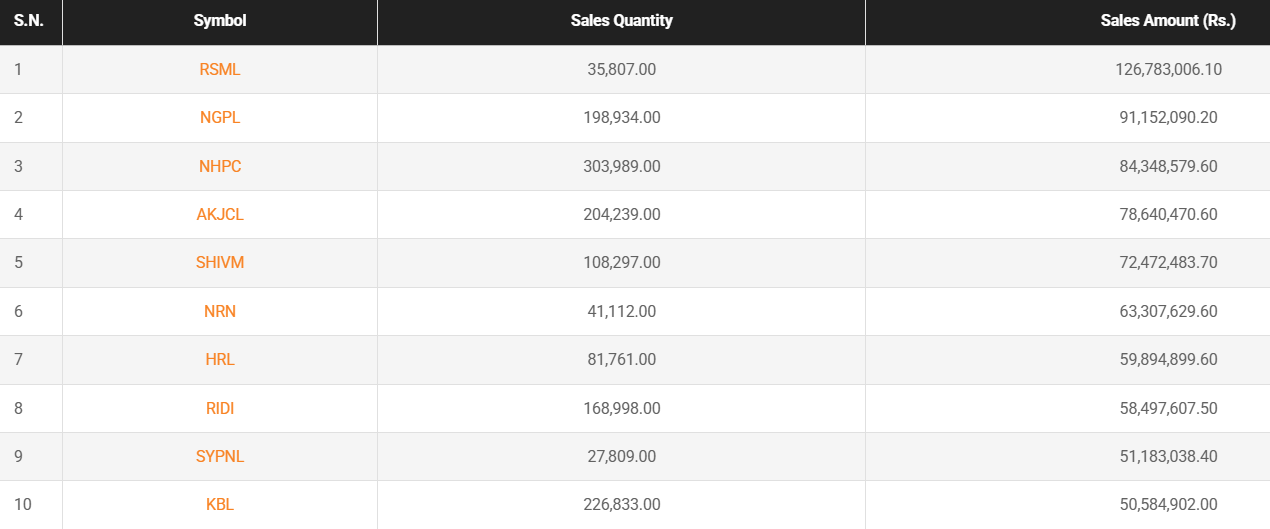1270x529 pixels.
Task: Click the Sales Quantity column header
Action: tap(621, 21)
